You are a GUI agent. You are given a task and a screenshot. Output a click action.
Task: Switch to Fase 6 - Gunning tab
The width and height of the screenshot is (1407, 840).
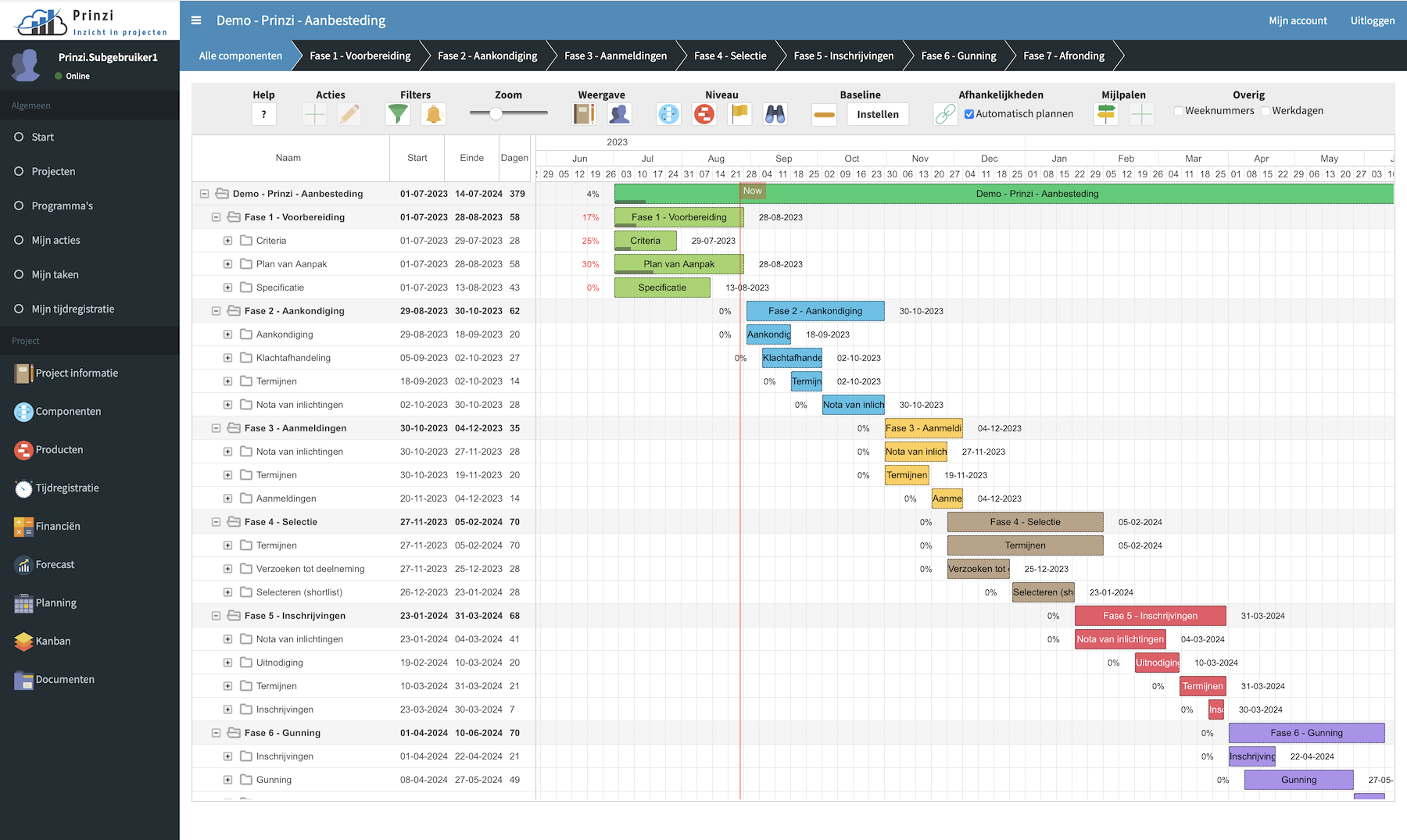959,55
